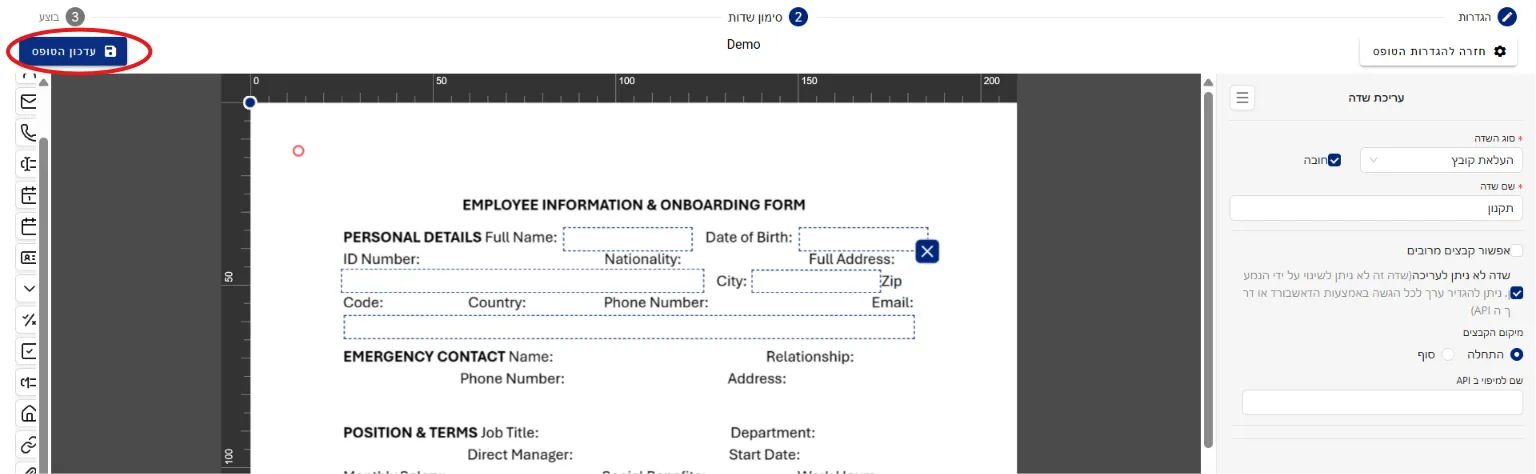The image size is (1536, 474).
Task: Click the עדכון הטופס save button
Action: [72, 51]
